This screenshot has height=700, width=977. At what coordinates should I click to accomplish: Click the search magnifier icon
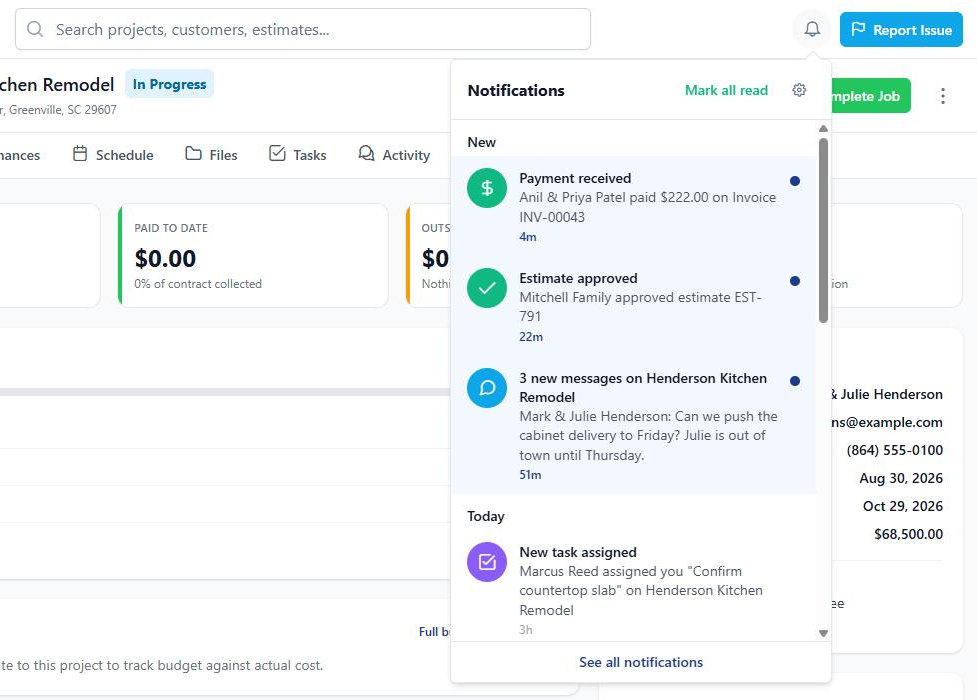(x=36, y=29)
